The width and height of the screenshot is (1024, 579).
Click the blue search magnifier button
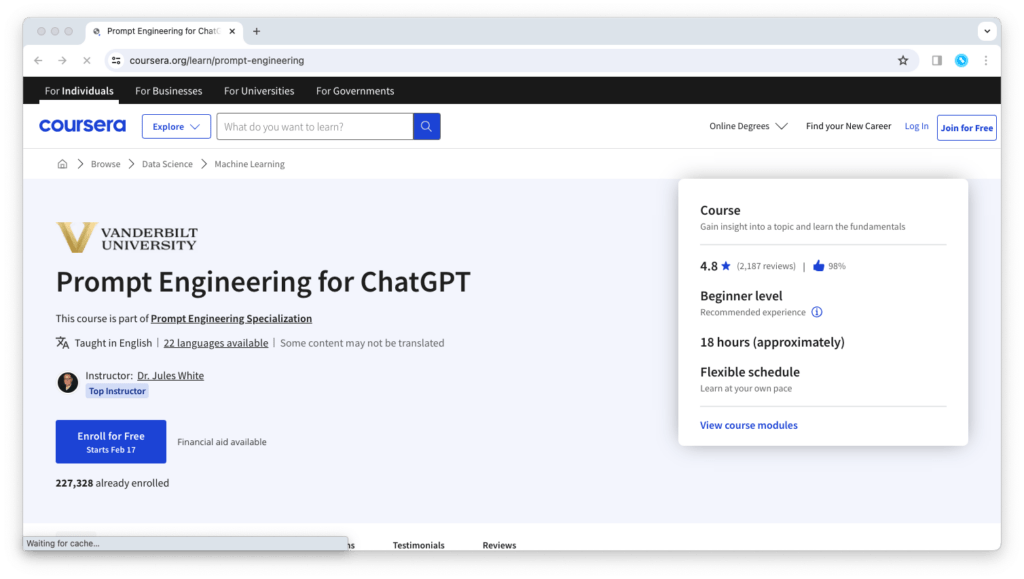(426, 126)
